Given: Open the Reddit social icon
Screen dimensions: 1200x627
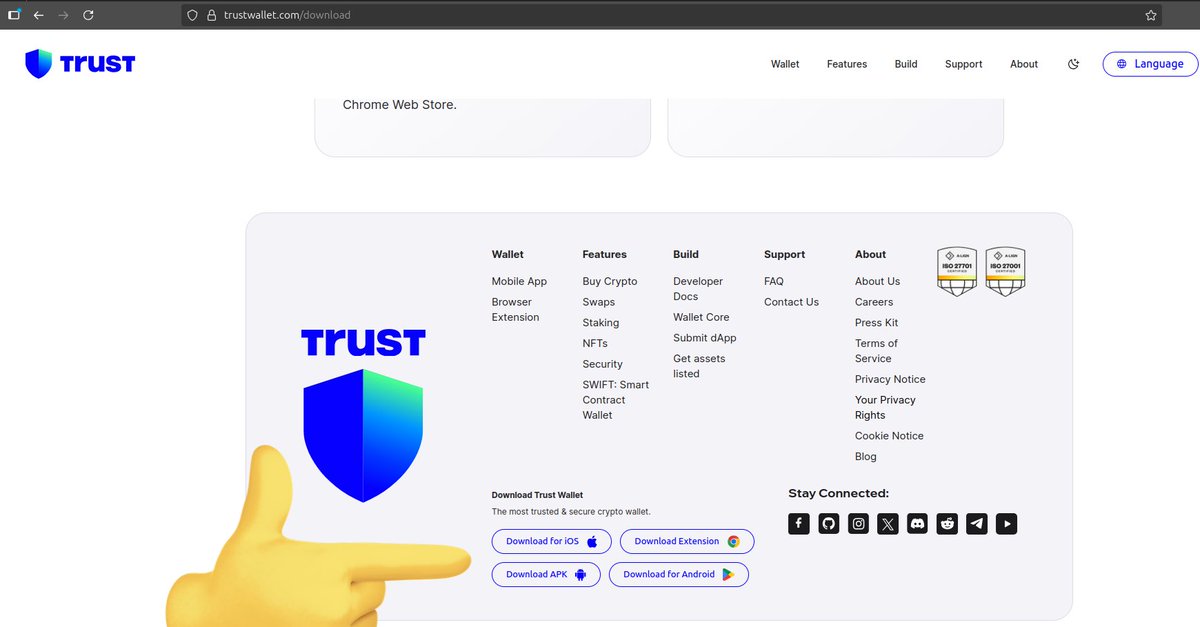Looking at the screenshot, I should point(947,523).
